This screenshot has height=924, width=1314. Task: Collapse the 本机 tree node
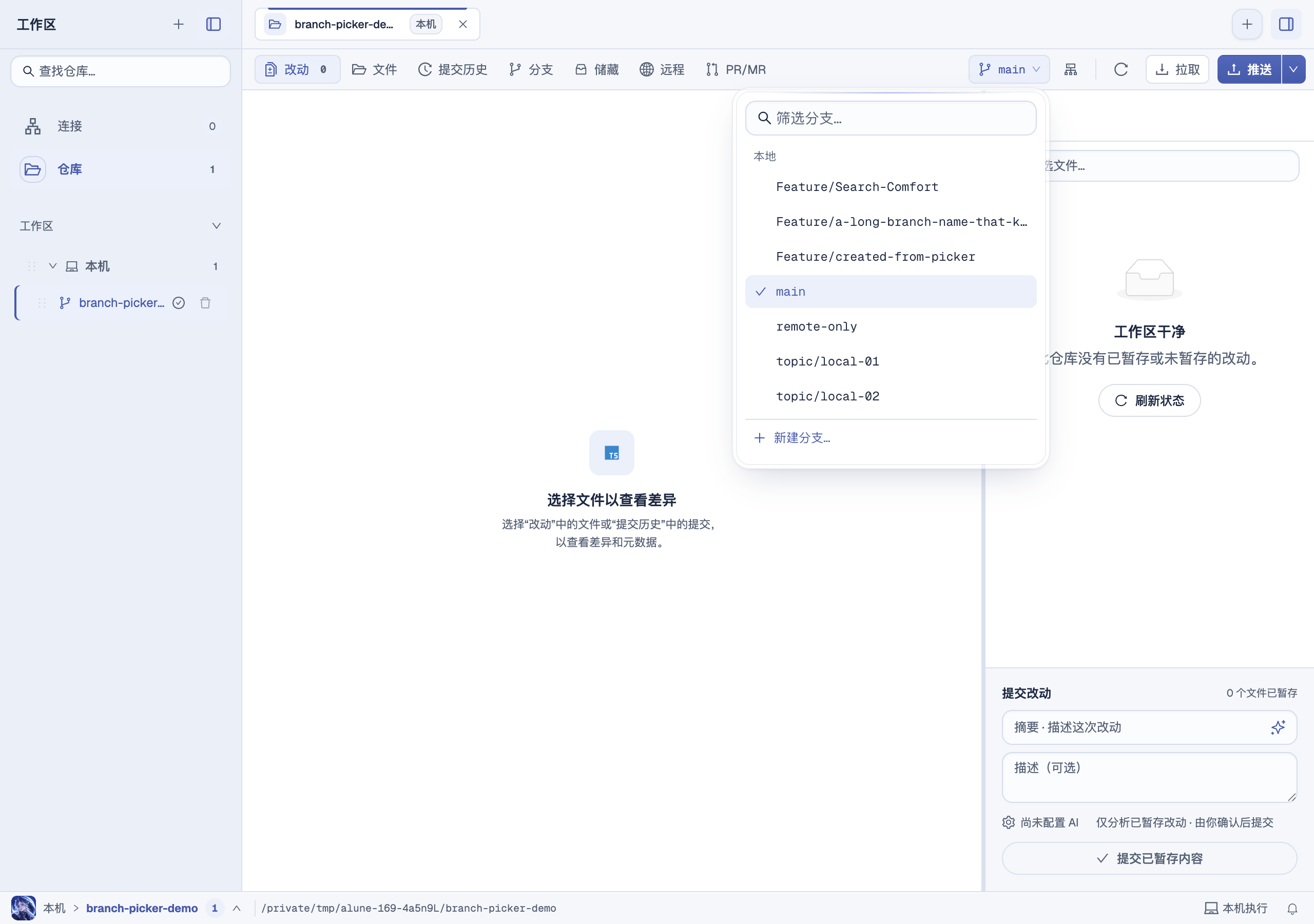(x=53, y=265)
